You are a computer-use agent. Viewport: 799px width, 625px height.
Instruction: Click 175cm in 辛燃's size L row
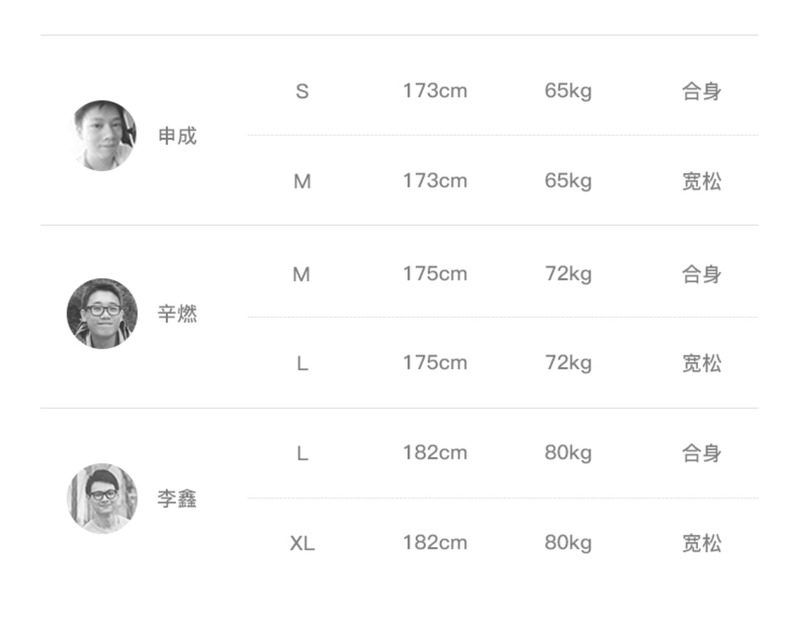[435, 363]
